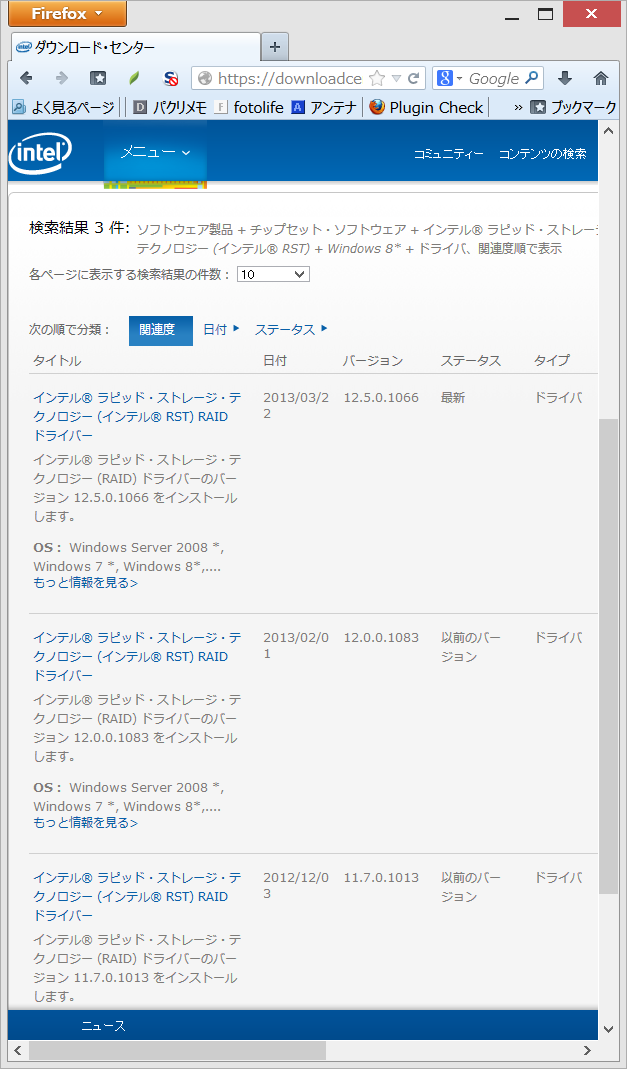Click the vertical scrollbar down arrow
The width and height of the screenshot is (627, 1069).
[x=608, y=1028]
